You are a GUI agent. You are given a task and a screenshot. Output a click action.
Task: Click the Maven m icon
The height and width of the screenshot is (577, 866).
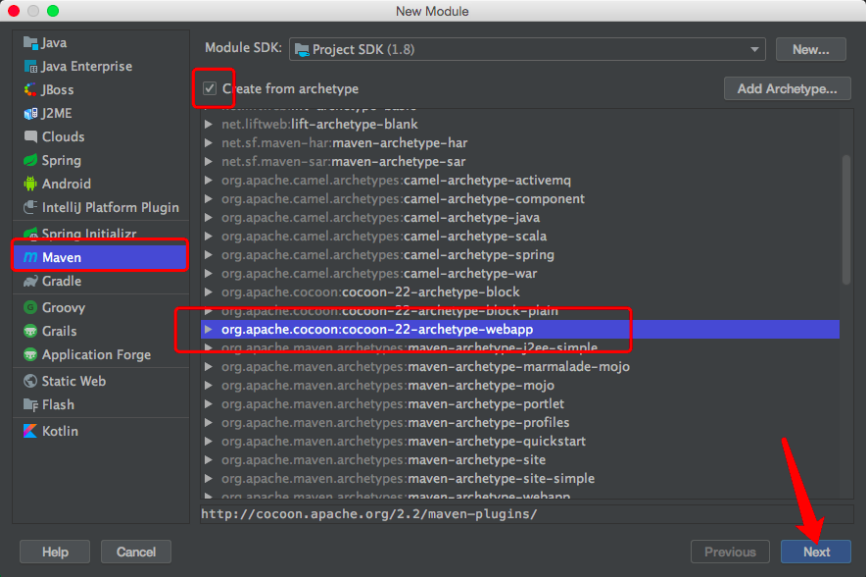tap(30, 257)
